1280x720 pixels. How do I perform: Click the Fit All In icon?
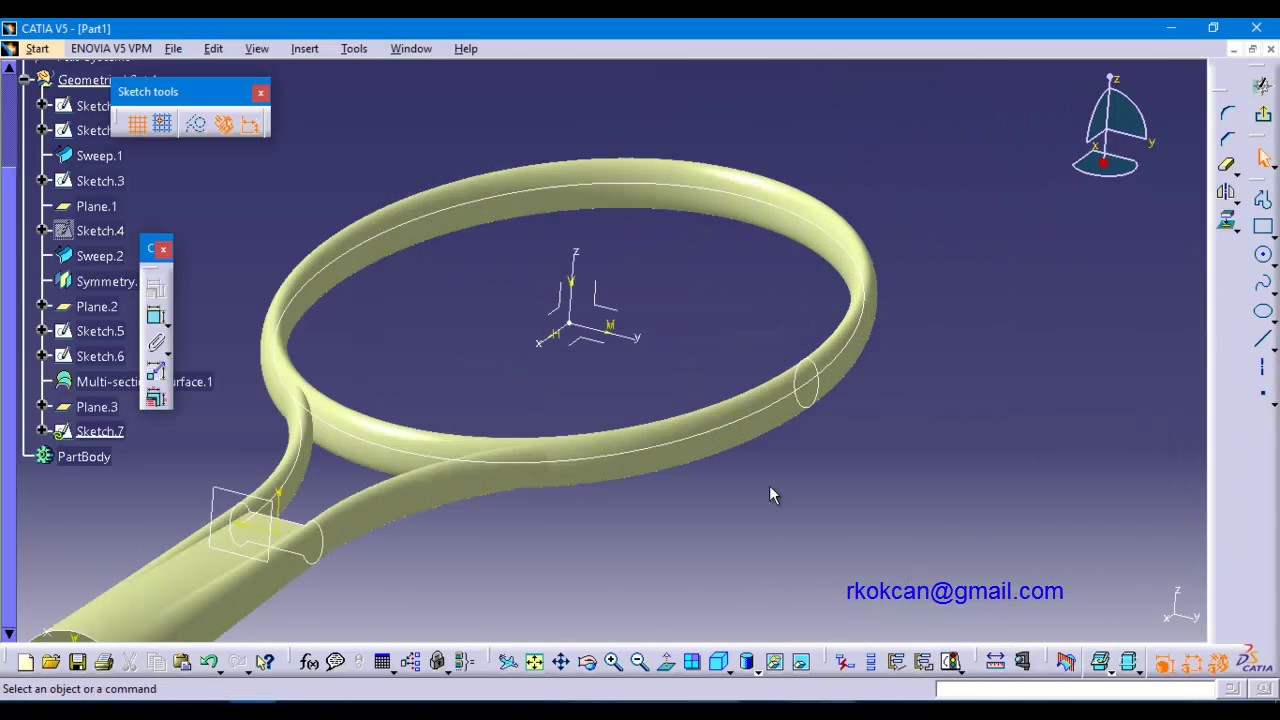(534, 662)
